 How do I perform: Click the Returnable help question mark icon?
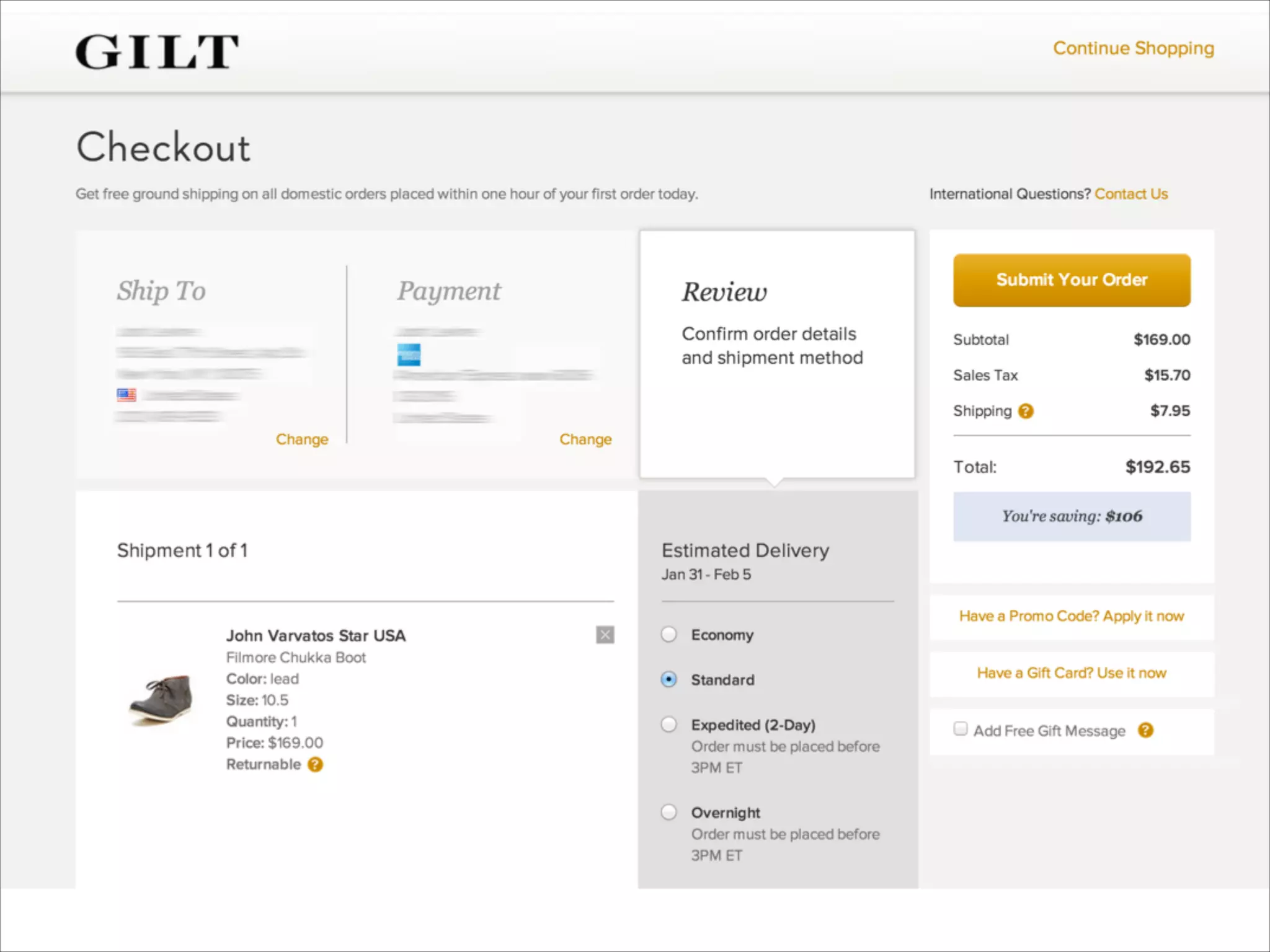(x=315, y=764)
